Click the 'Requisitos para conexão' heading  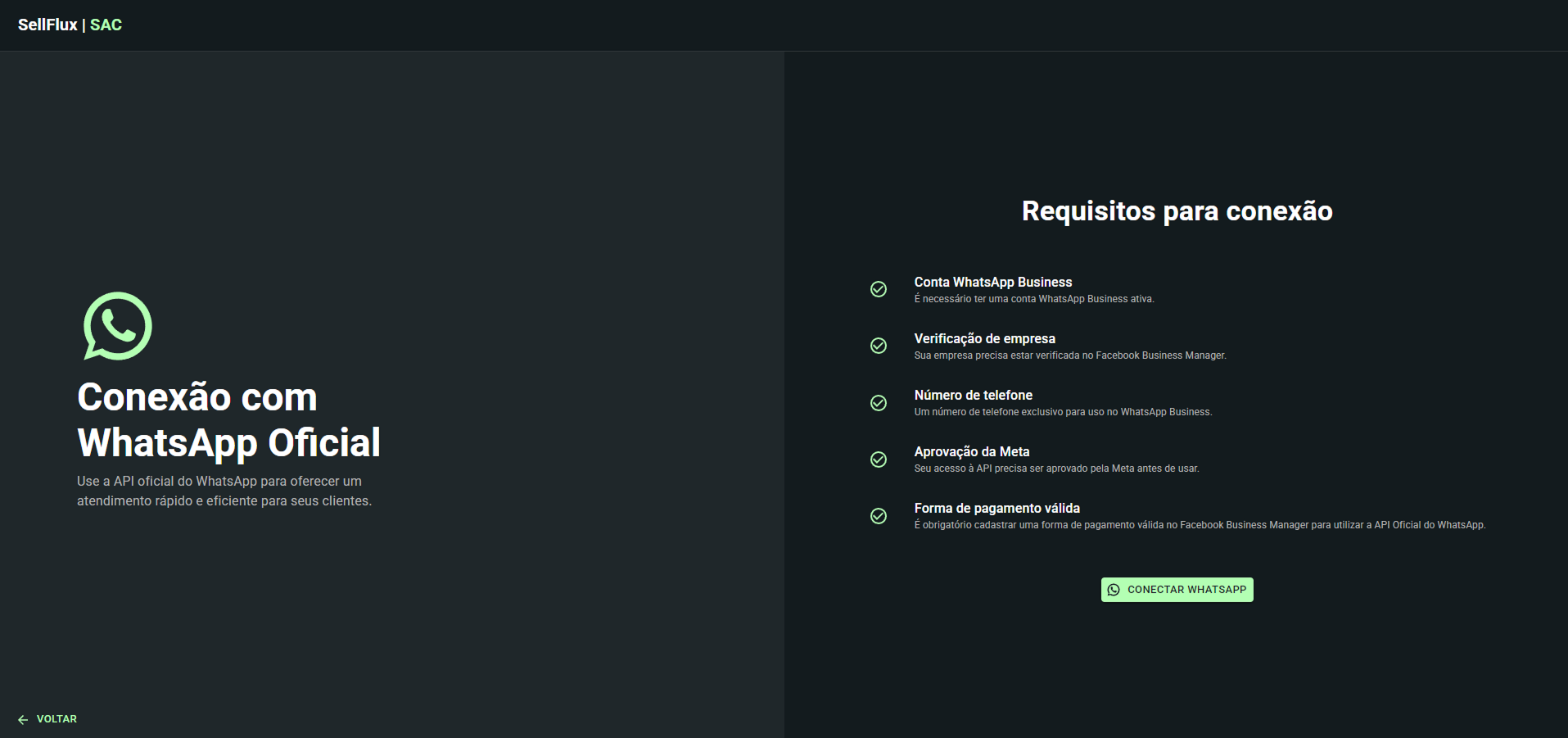[x=1177, y=211]
